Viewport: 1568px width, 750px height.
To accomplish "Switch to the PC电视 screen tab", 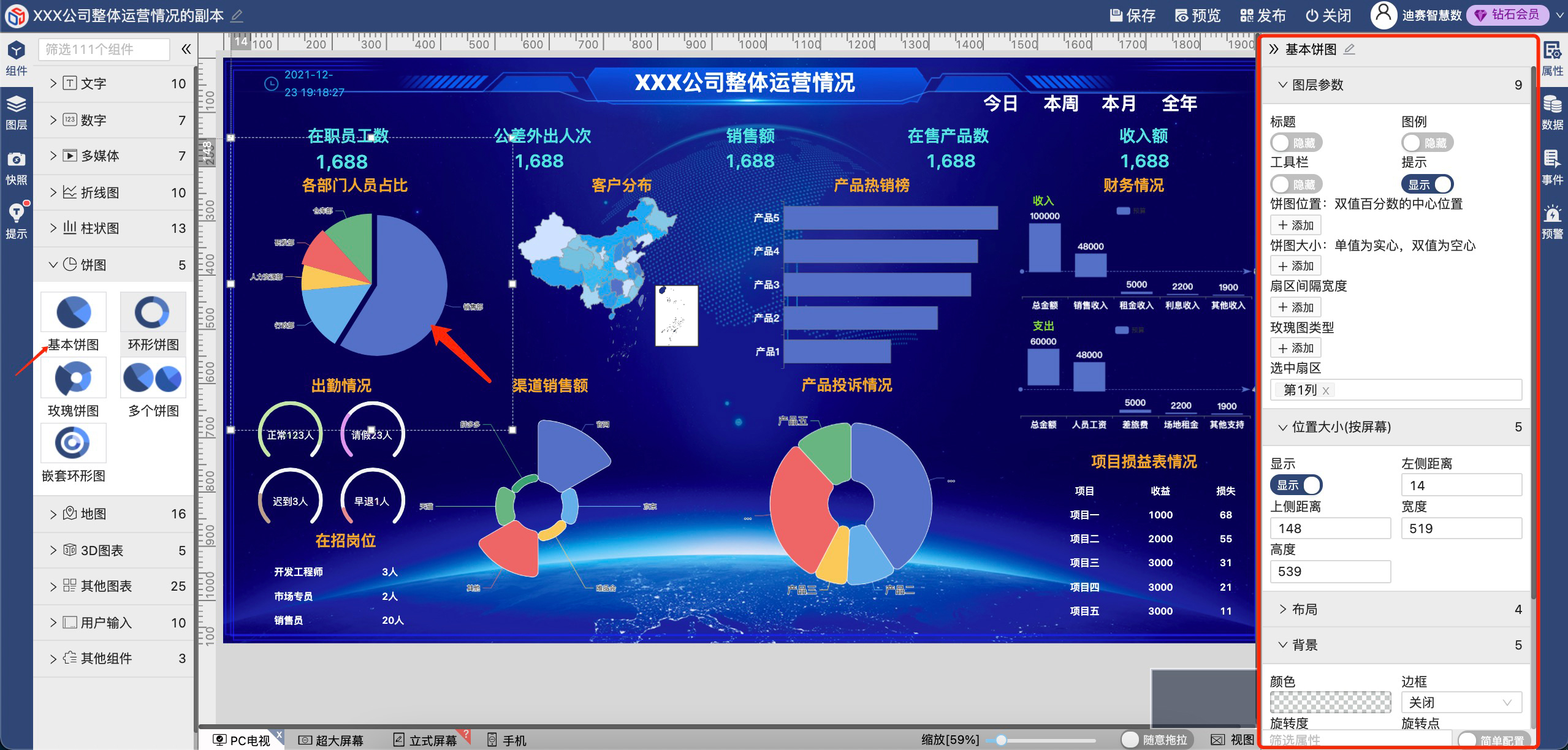I will click(x=242, y=740).
